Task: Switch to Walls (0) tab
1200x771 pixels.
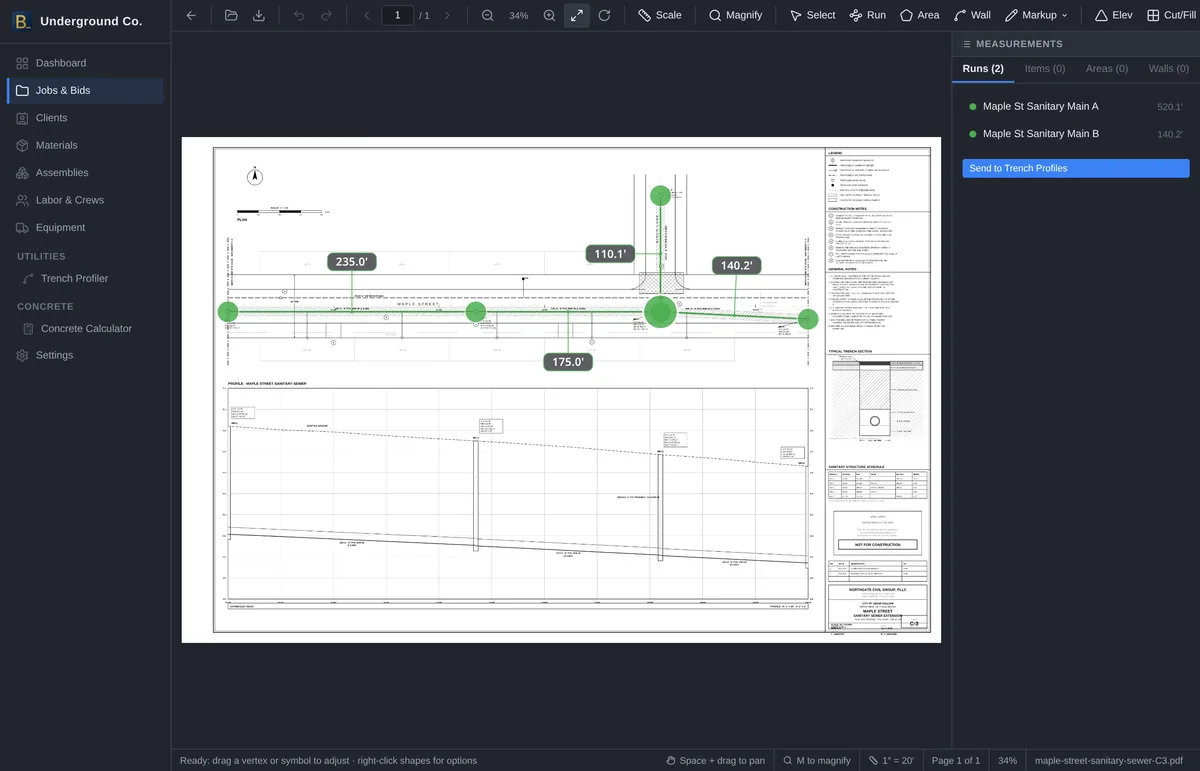Action: (x=1169, y=69)
